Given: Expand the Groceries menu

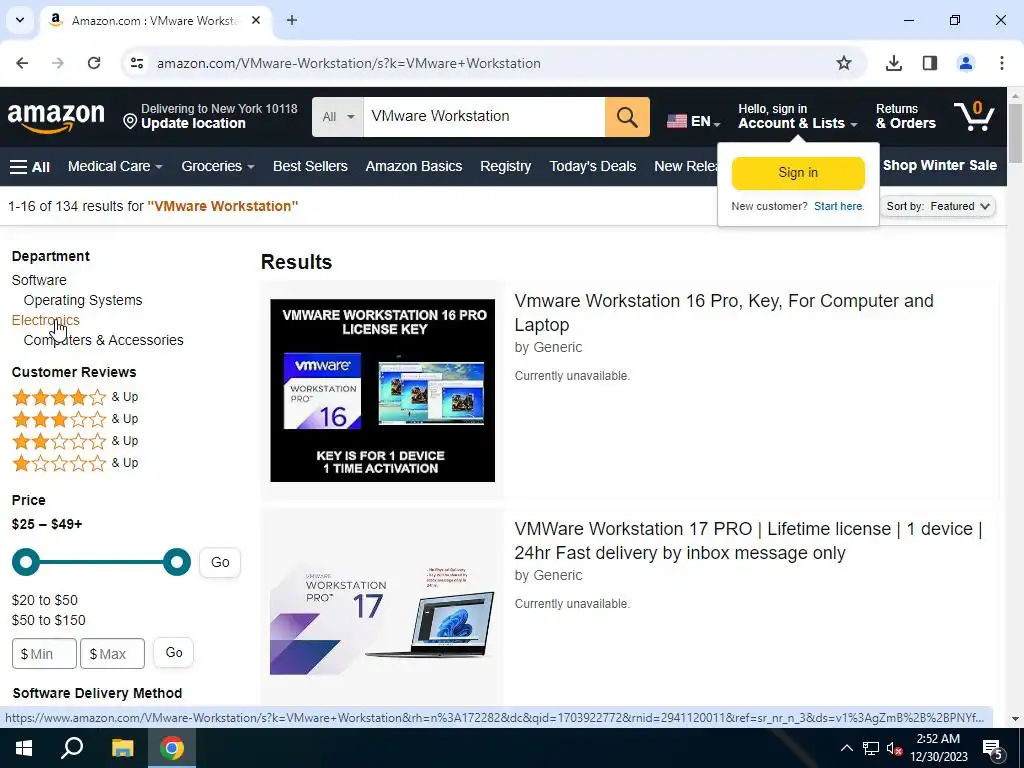Looking at the screenshot, I should point(217,167).
